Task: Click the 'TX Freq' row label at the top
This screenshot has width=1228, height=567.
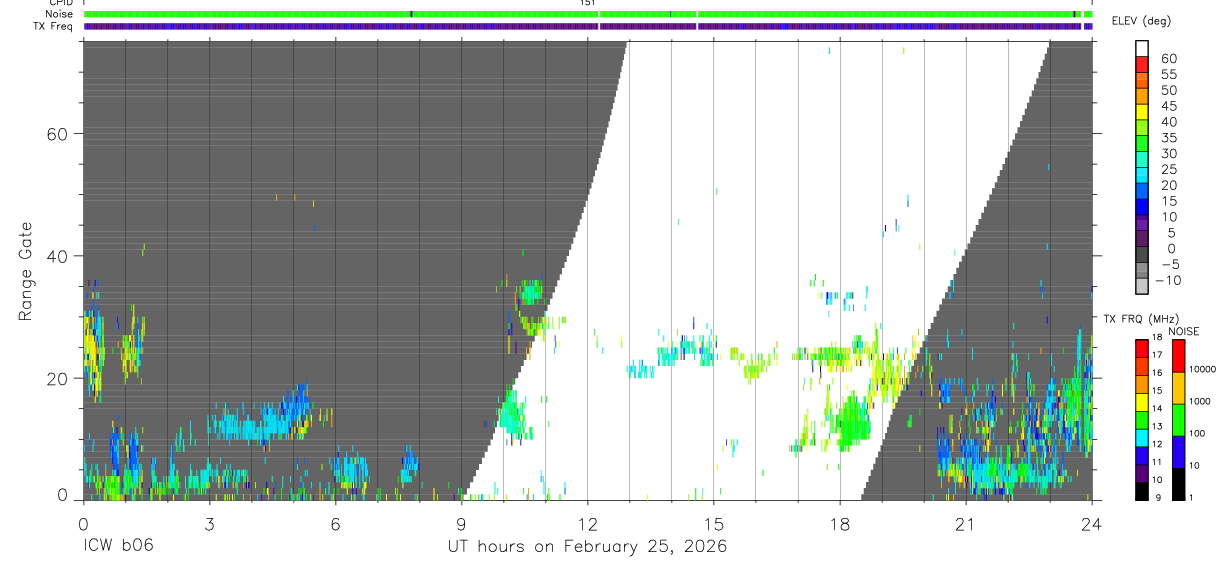Action: [54, 26]
